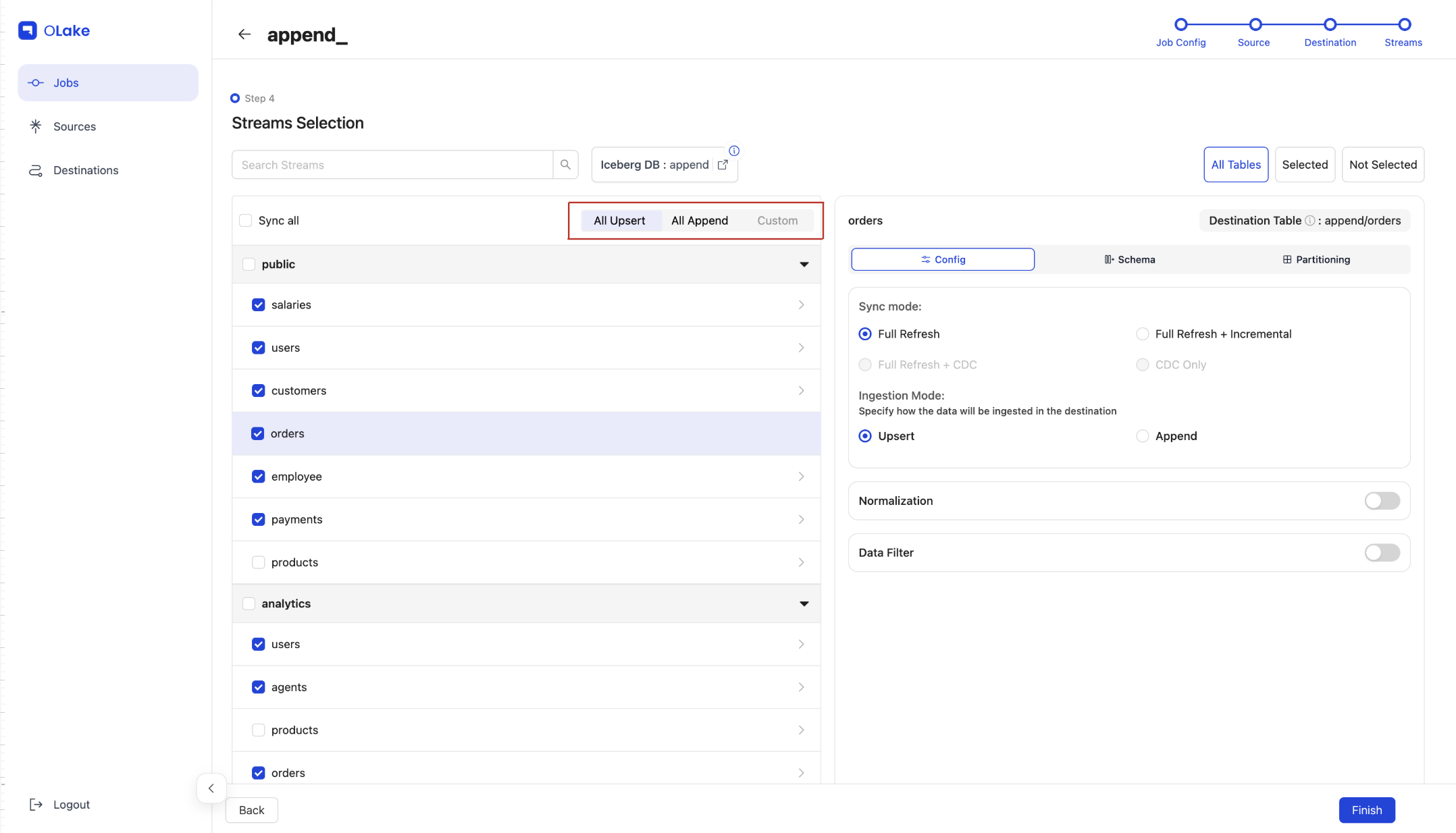1456x833 pixels.
Task: Click the info icon above Iceberg DB
Action: [x=734, y=151]
